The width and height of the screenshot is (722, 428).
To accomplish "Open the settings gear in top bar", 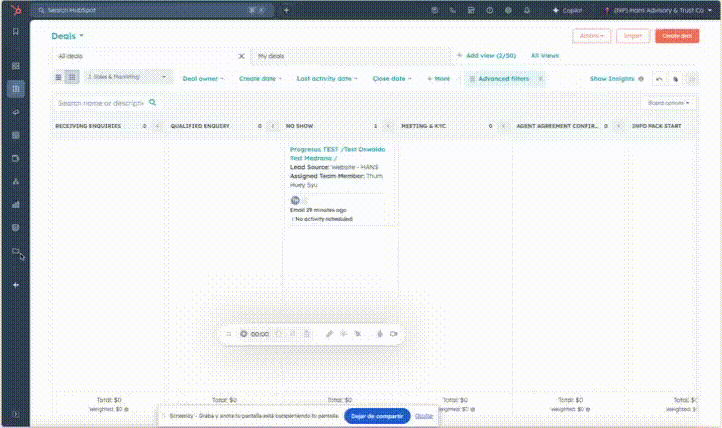I will click(506, 10).
